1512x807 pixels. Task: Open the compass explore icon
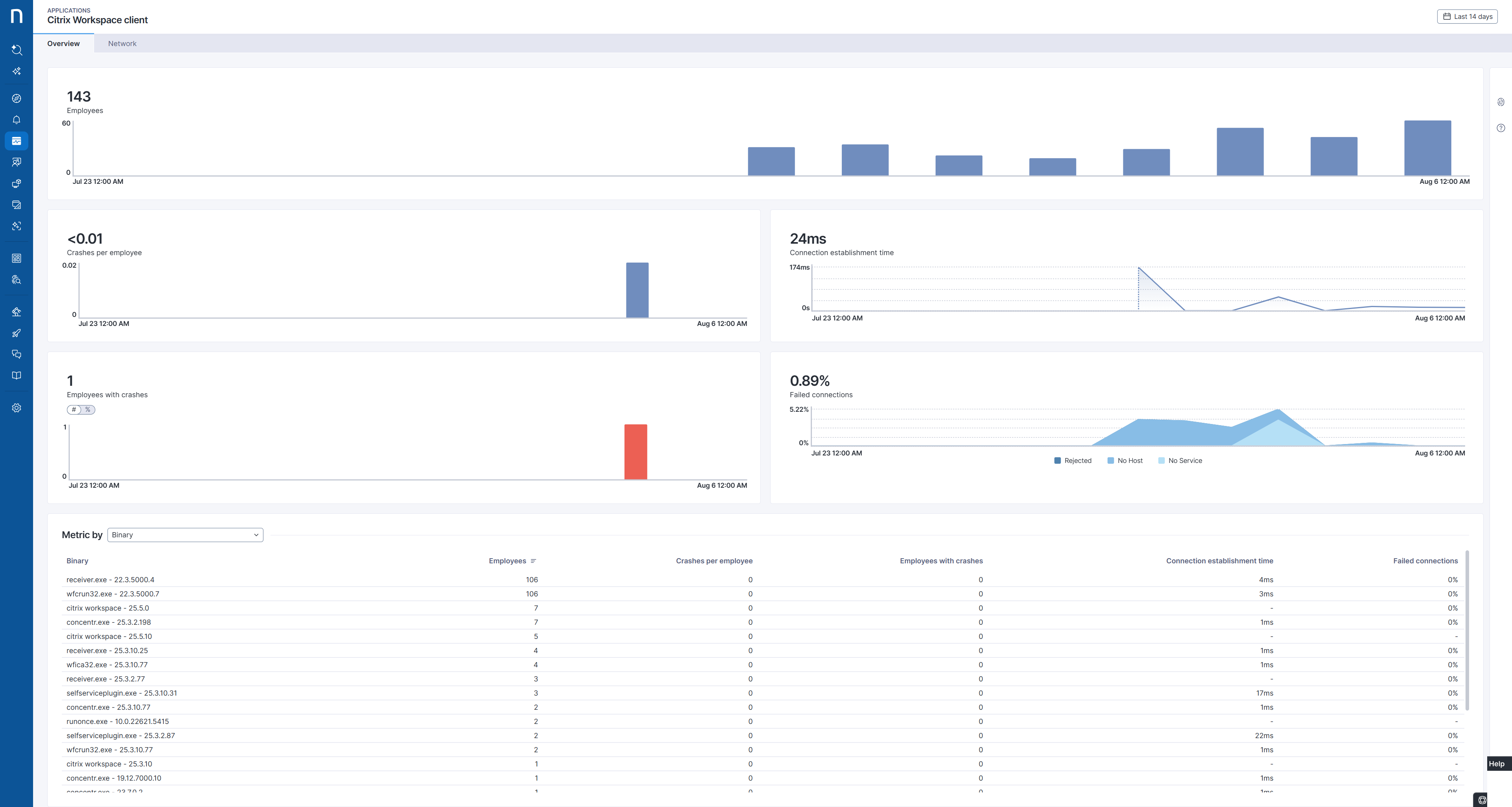tap(17, 98)
